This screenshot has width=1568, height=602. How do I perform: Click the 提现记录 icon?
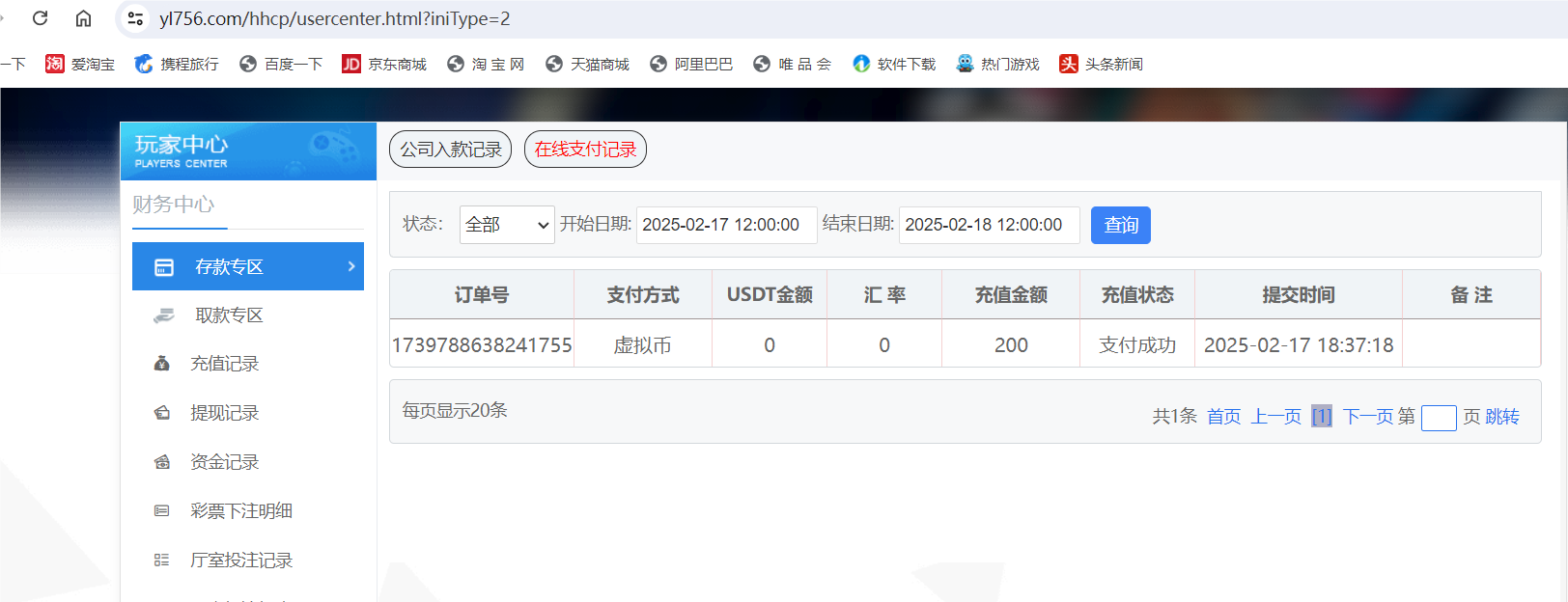click(162, 413)
